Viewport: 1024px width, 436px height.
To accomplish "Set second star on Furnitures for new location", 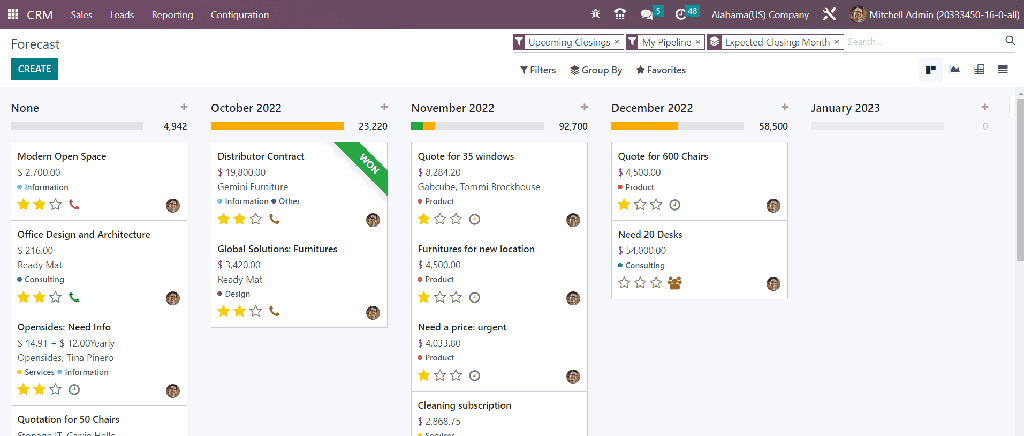I will click(x=440, y=298).
